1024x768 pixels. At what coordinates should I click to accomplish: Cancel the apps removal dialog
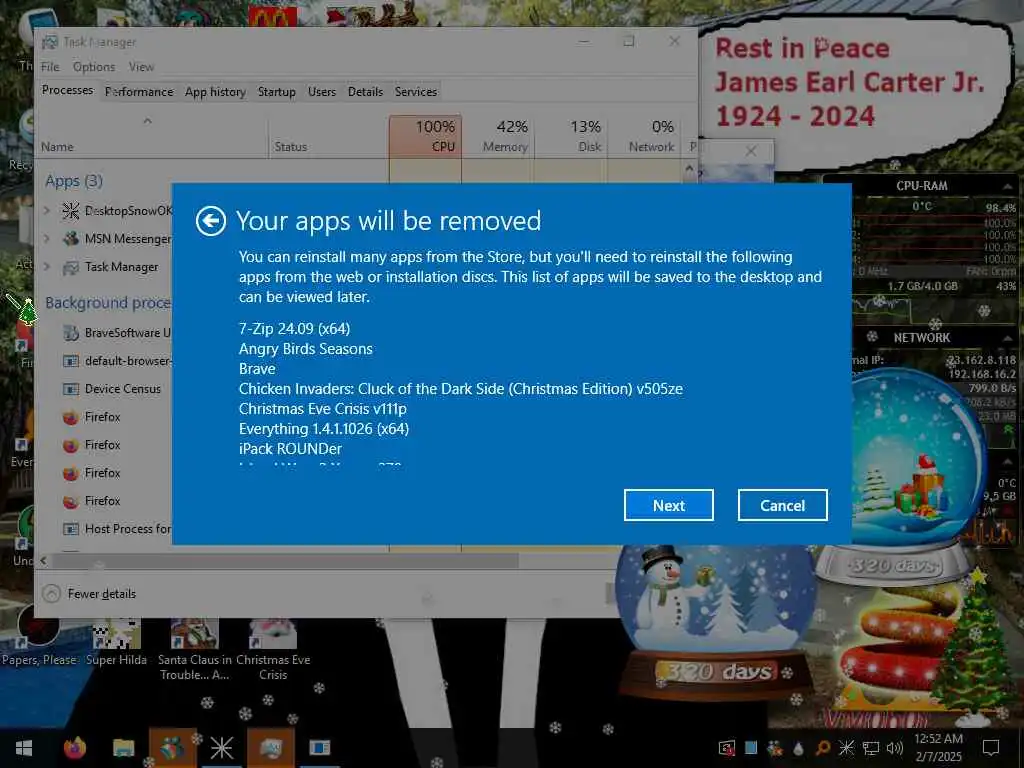click(x=782, y=505)
